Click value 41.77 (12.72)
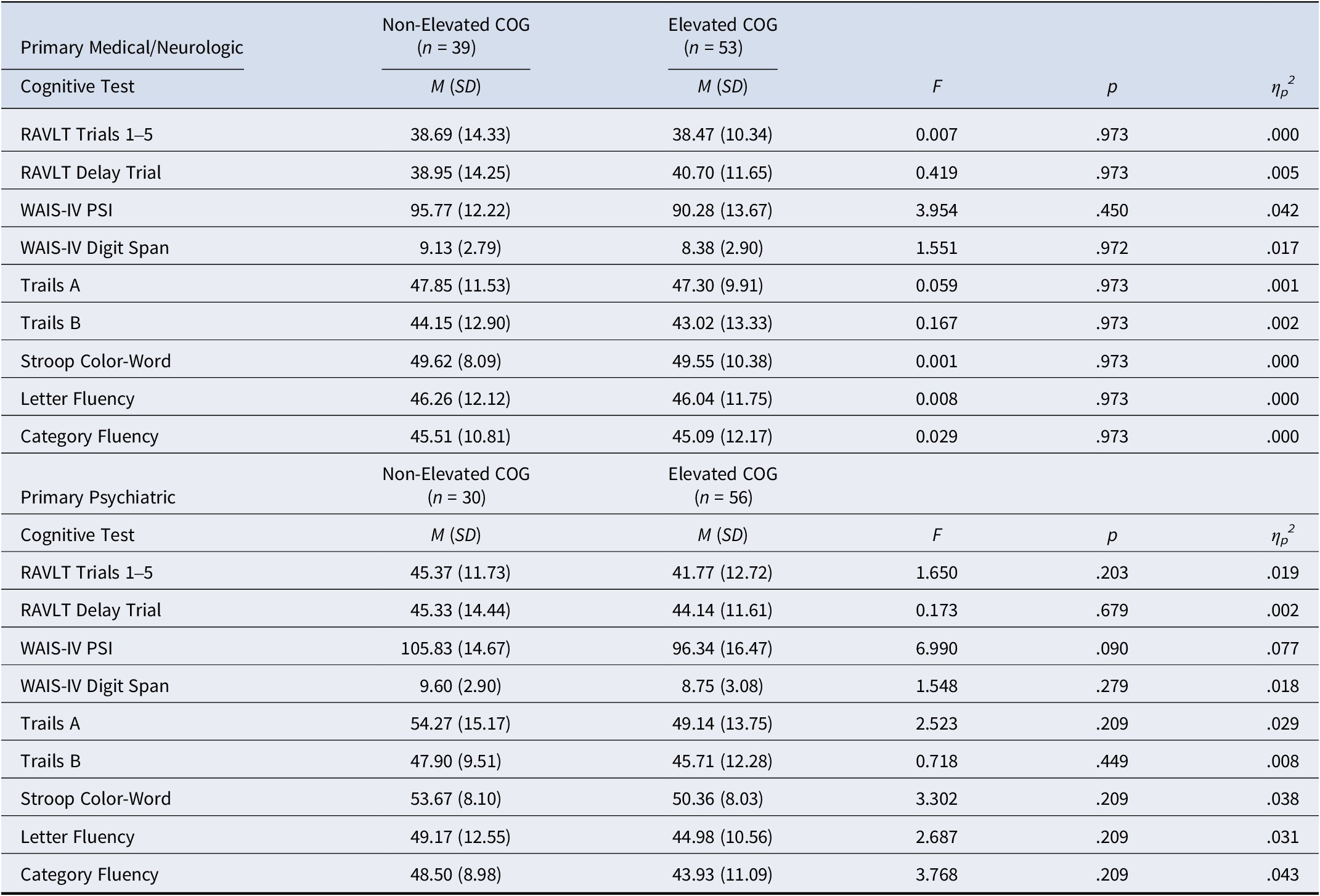1320x896 pixels. [722, 572]
